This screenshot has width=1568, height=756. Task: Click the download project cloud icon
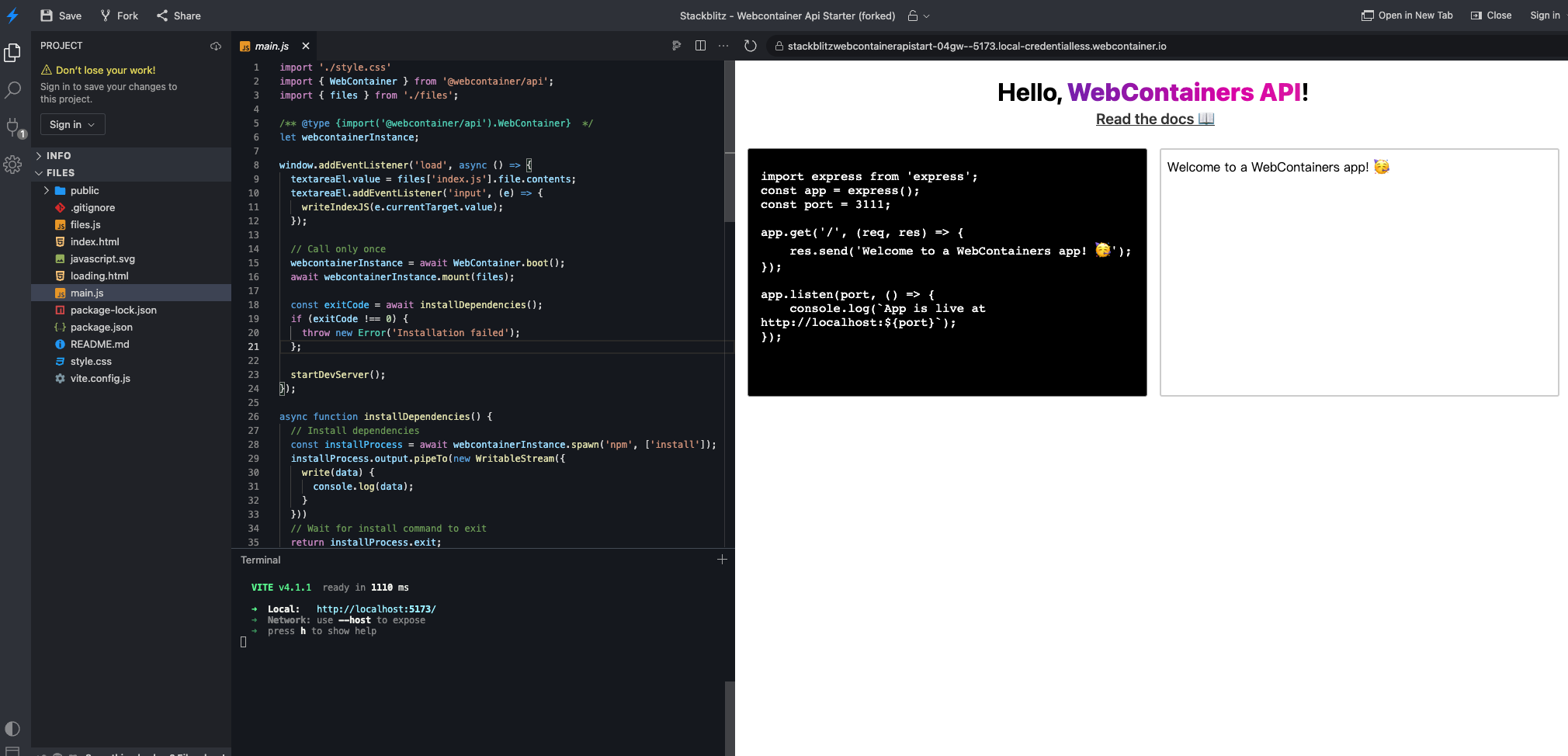click(x=216, y=46)
